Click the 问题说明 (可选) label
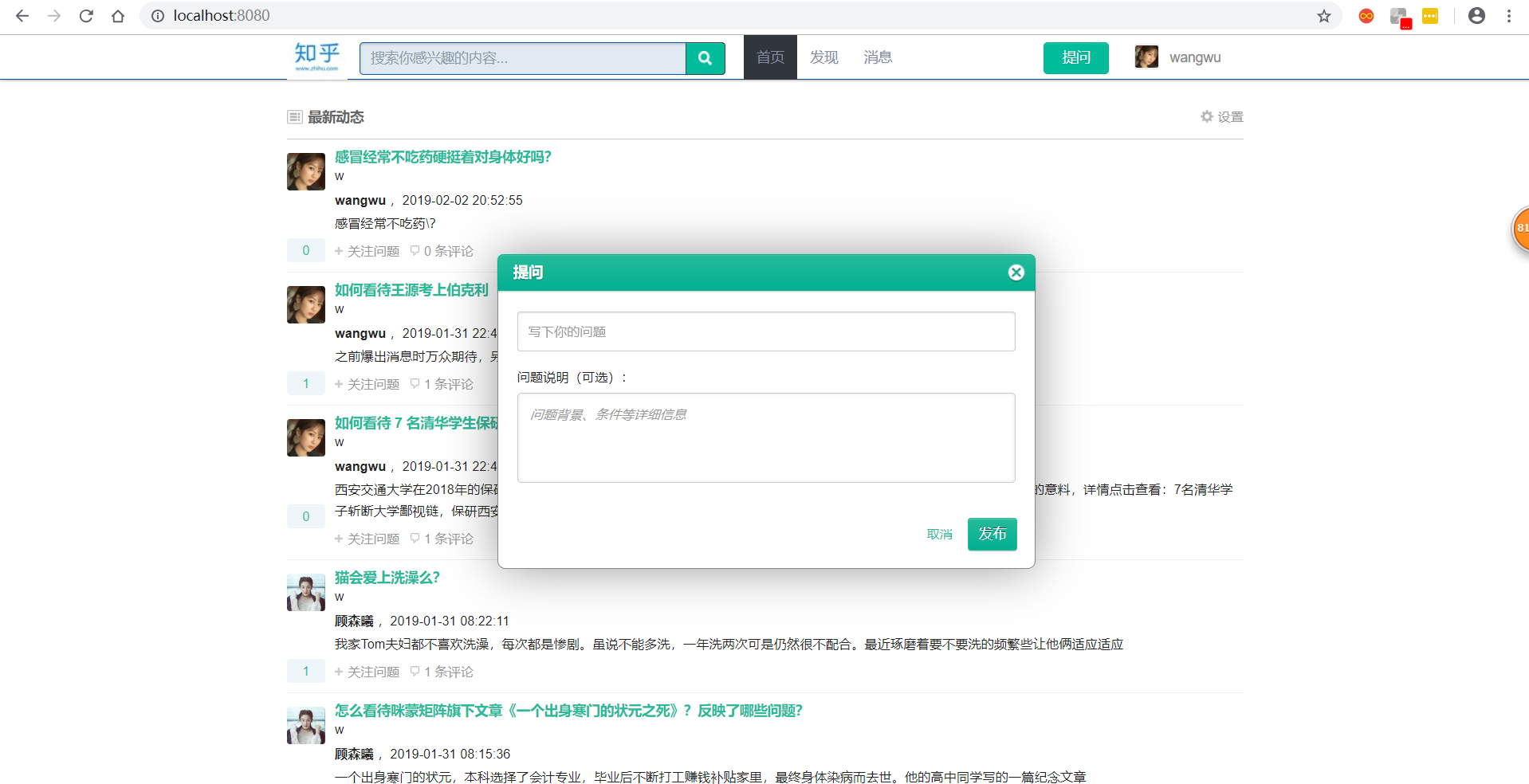The height and width of the screenshot is (784, 1529). click(x=572, y=378)
